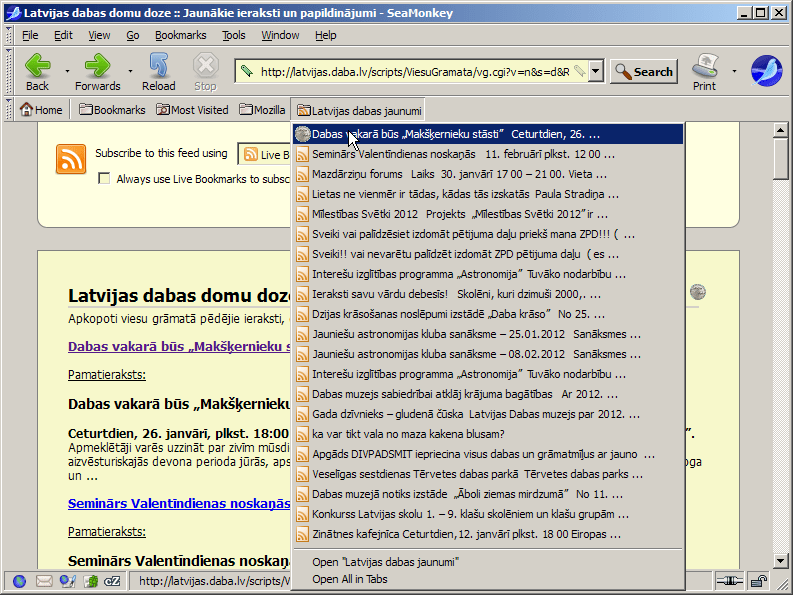Follow the blue Seminārs Valentīndienas noskaņās page link
793x595 pixels.
(x=180, y=503)
